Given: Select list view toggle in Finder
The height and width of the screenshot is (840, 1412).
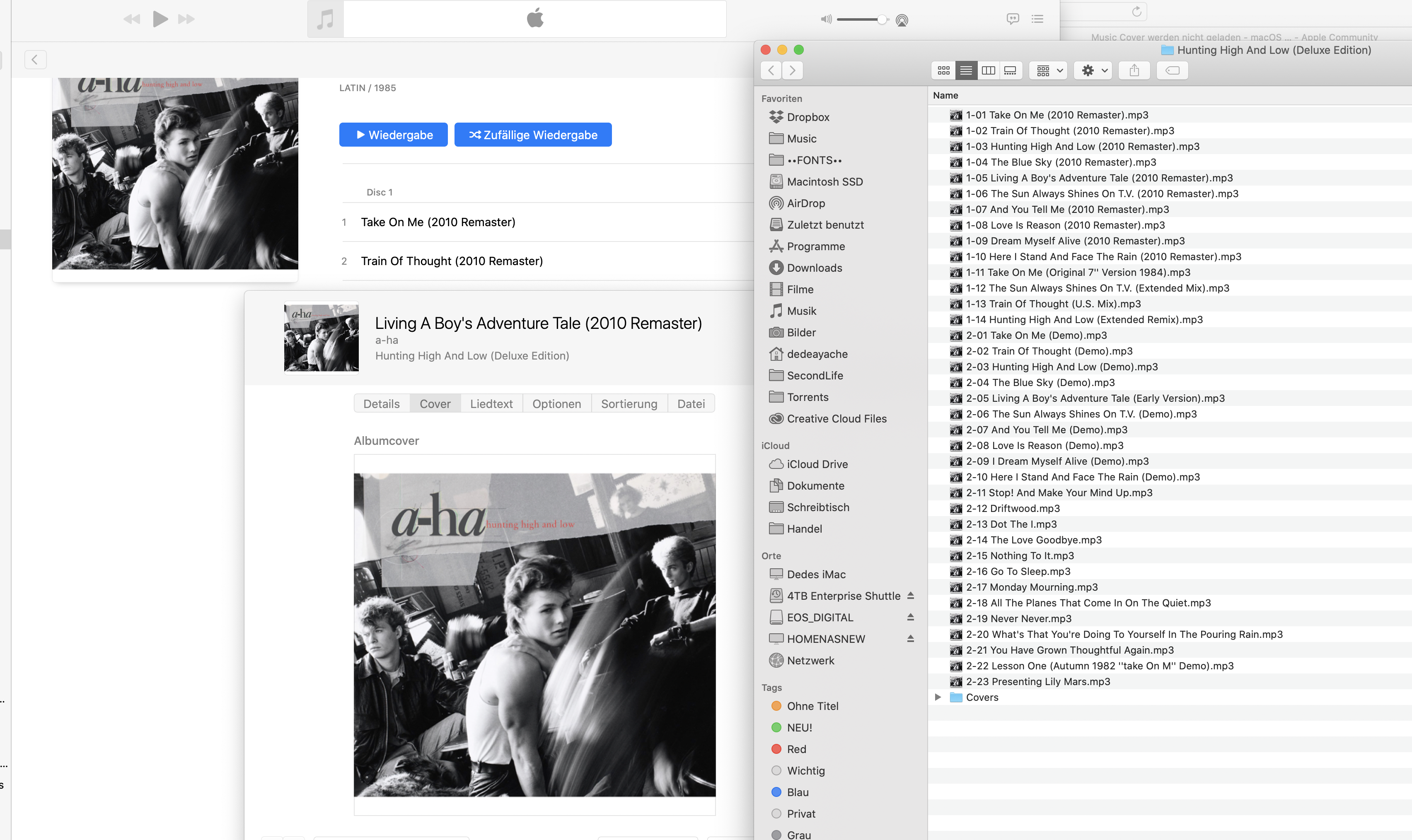Looking at the screenshot, I should click(966, 70).
